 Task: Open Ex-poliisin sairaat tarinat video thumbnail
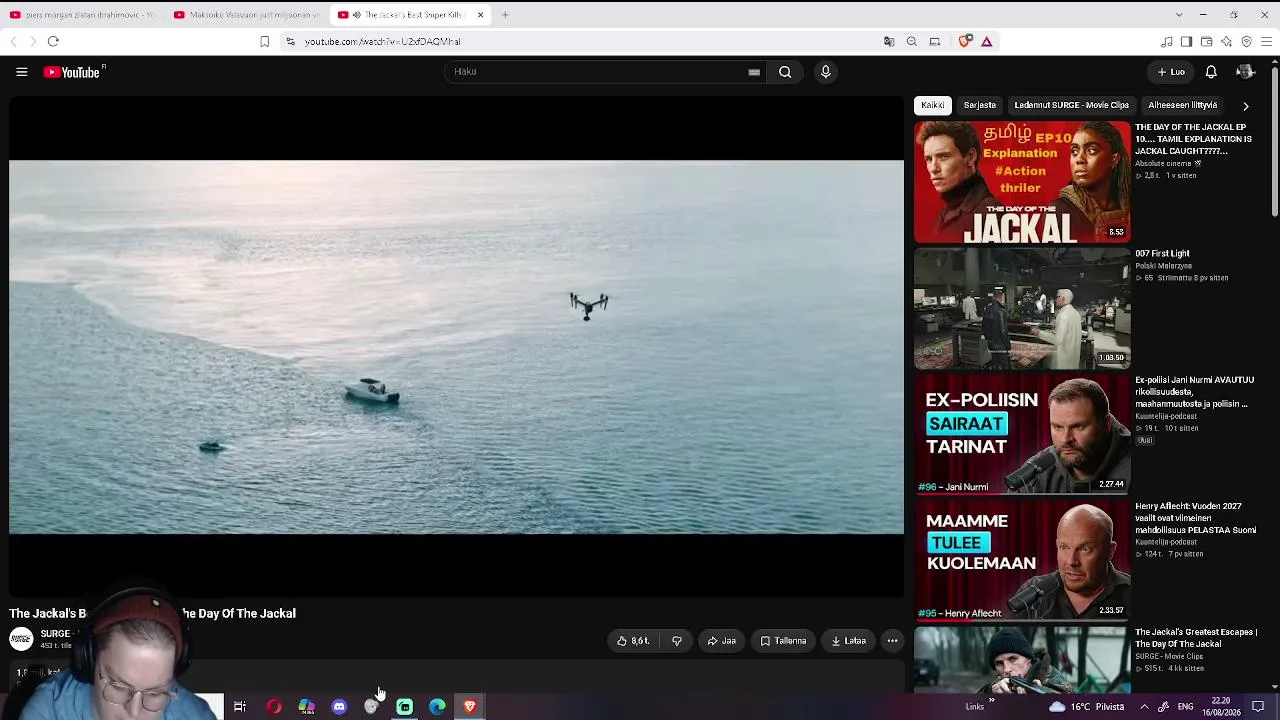[x=1022, y=435]
